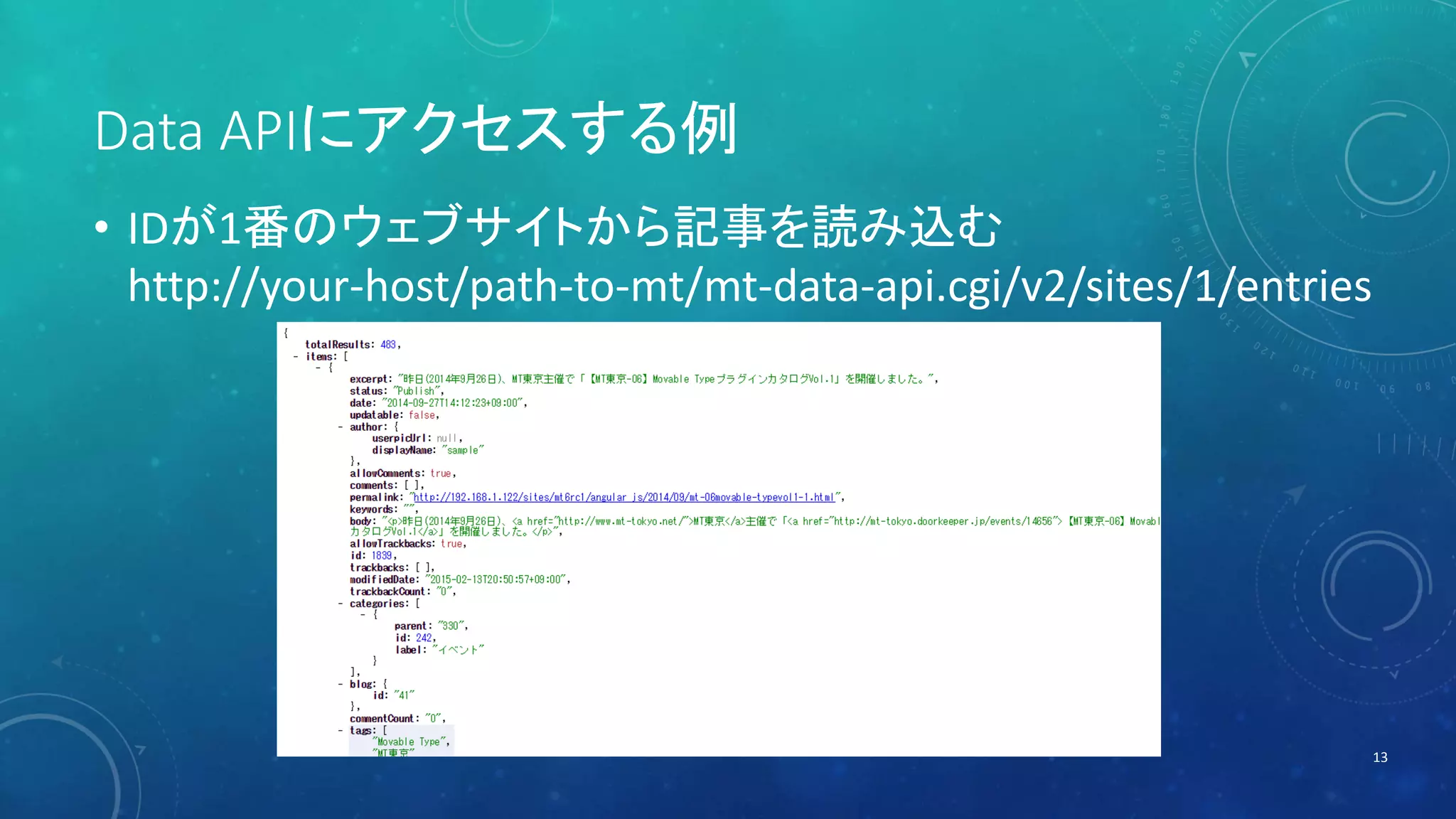Screen dimensions: 1456x819
Task: Select the slide title "Data APIにアクセスする例"
Action: coord(417,129)
